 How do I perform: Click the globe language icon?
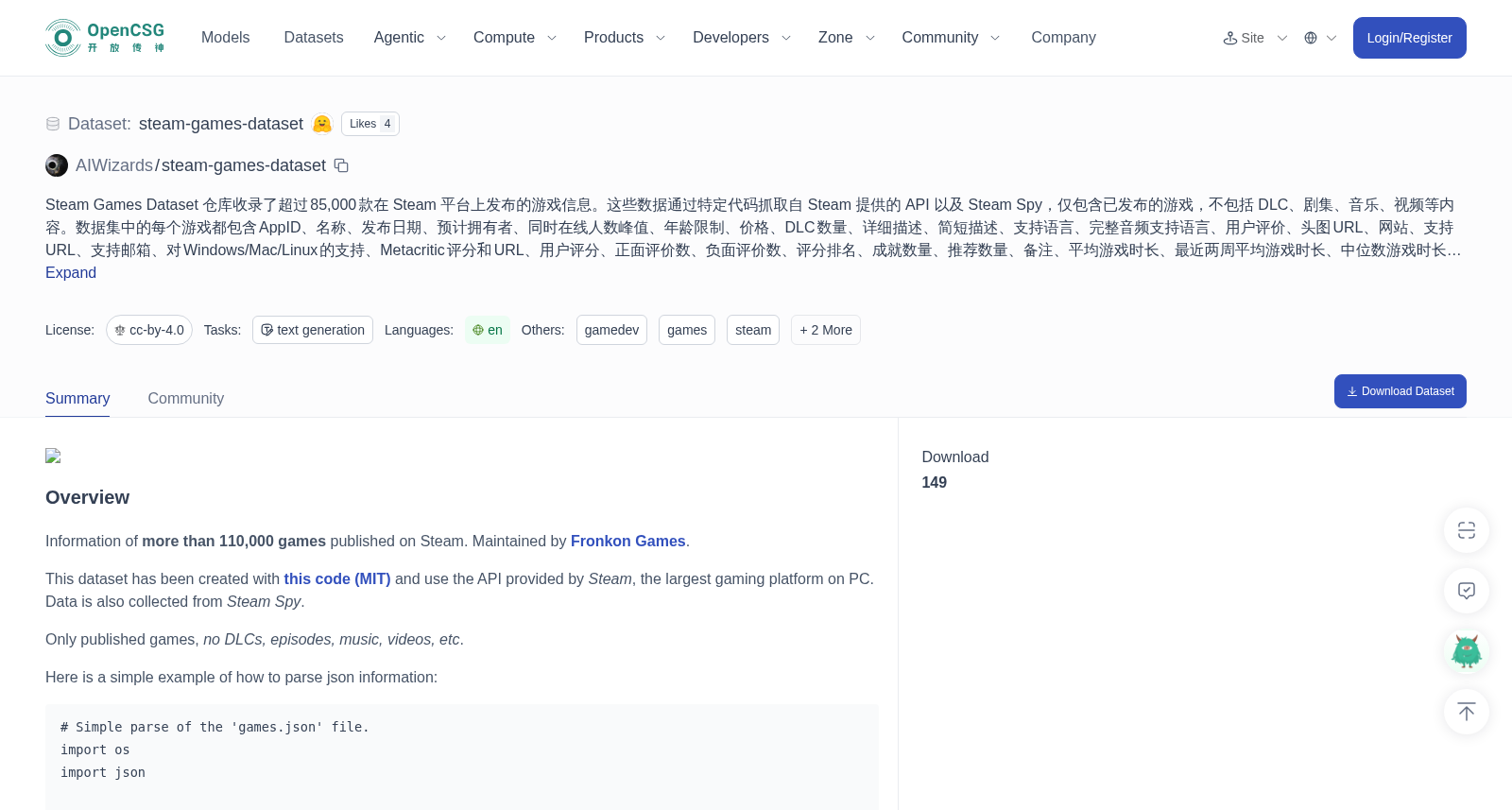tap(1311, 38)
